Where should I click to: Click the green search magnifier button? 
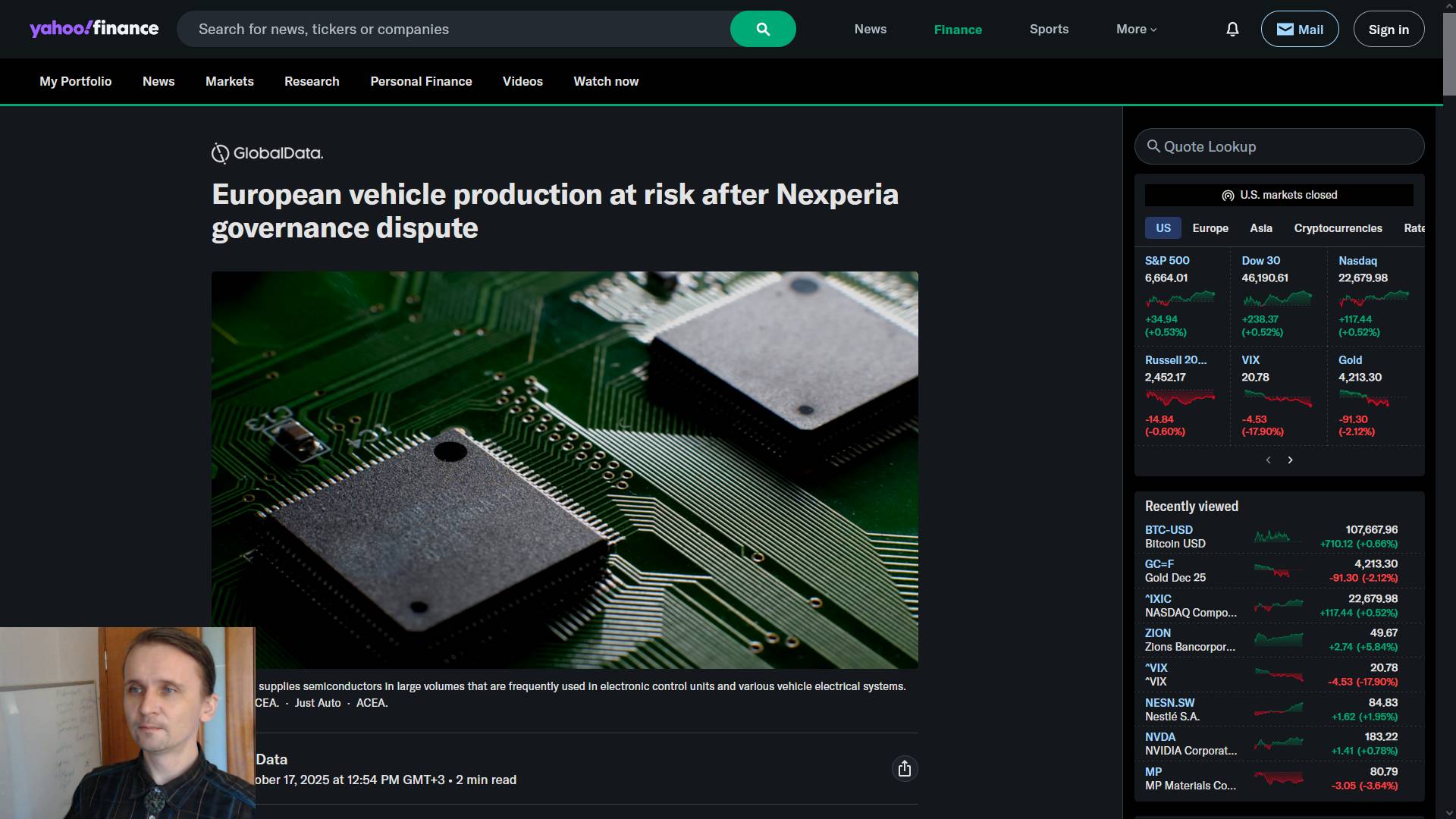763,29
